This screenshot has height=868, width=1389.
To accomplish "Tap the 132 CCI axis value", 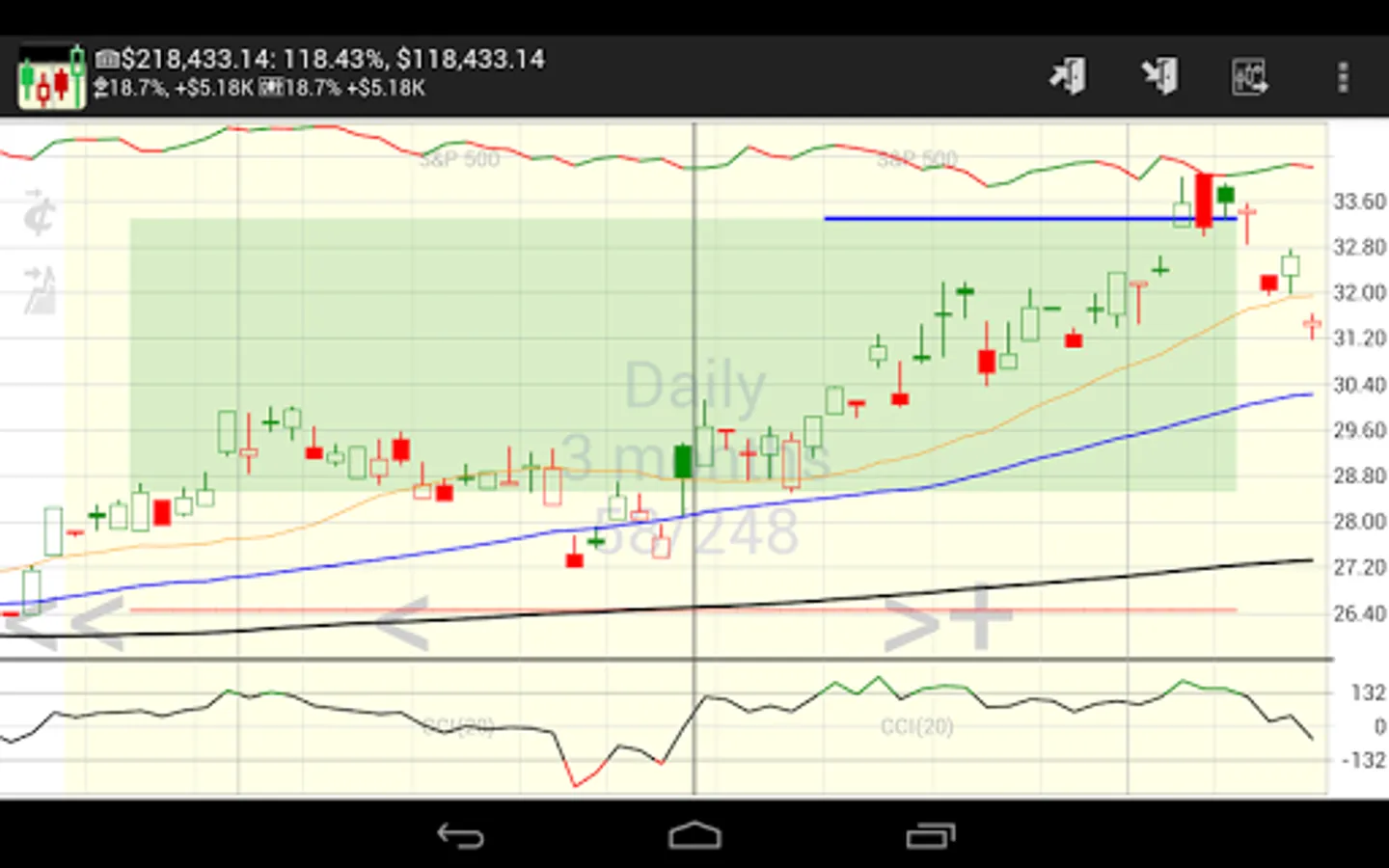I will click(1368, 692).
